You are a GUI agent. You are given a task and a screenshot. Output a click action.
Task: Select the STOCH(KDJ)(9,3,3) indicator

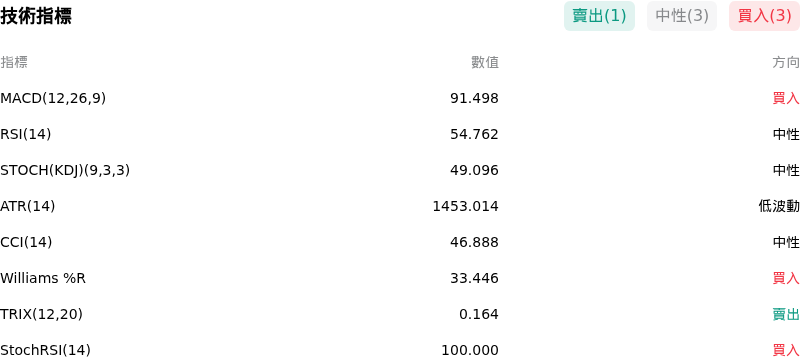point(65,170)
